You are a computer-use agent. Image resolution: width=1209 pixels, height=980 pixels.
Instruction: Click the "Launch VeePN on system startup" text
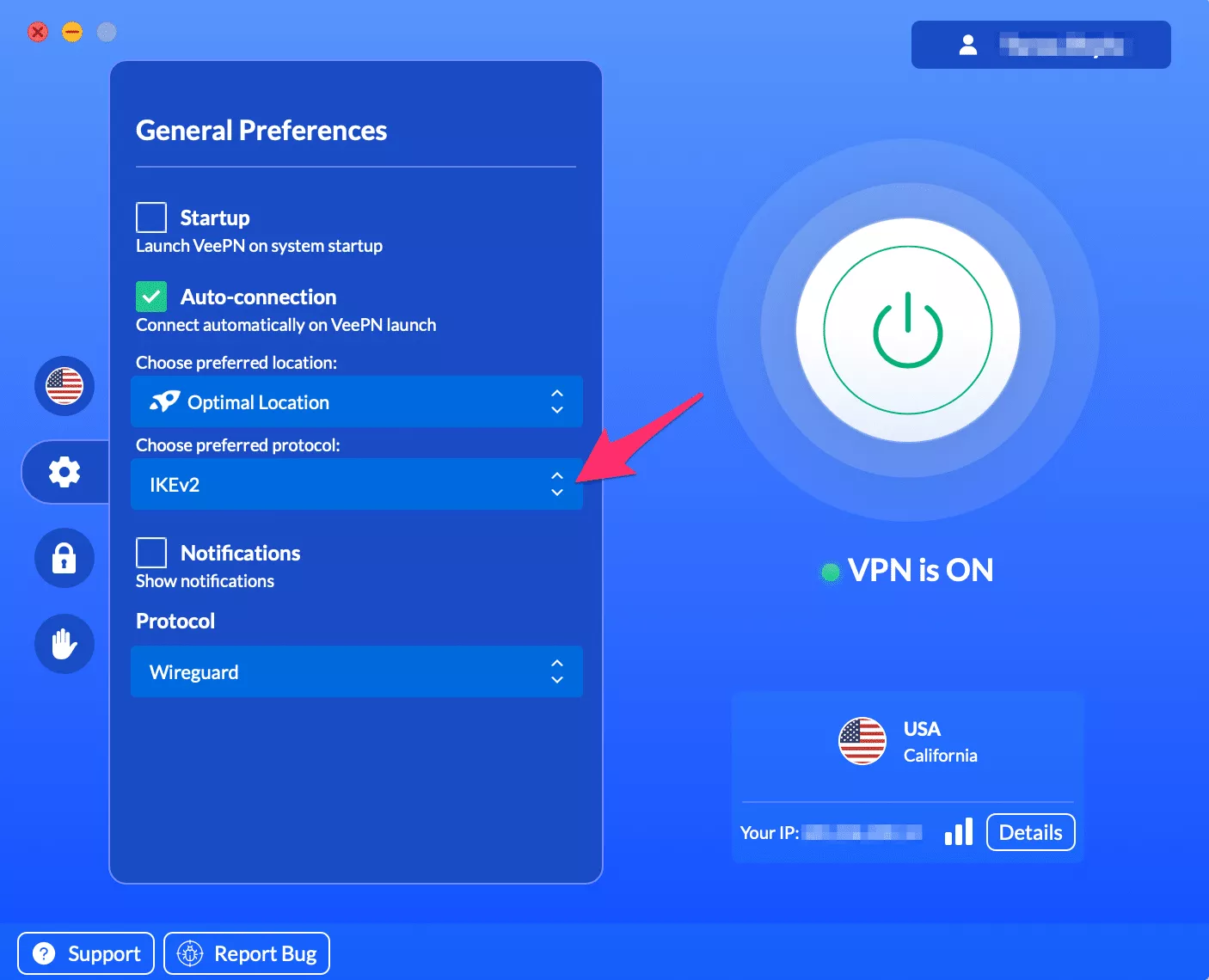point(259,246)
